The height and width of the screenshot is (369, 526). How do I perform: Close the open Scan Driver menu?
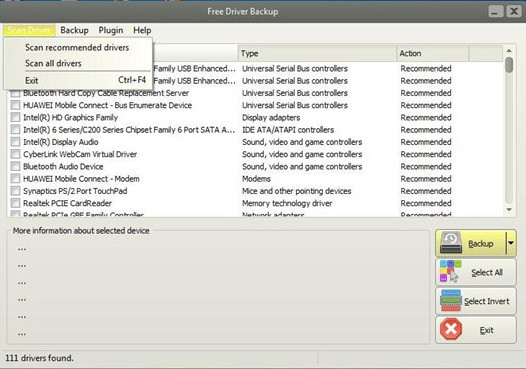(29, 30)
